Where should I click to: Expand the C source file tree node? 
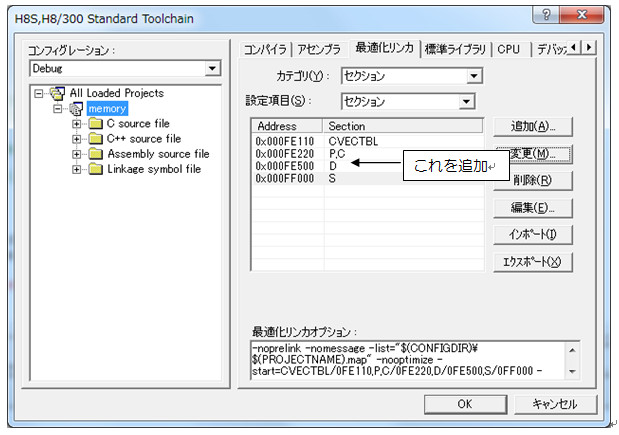(77, 124)
